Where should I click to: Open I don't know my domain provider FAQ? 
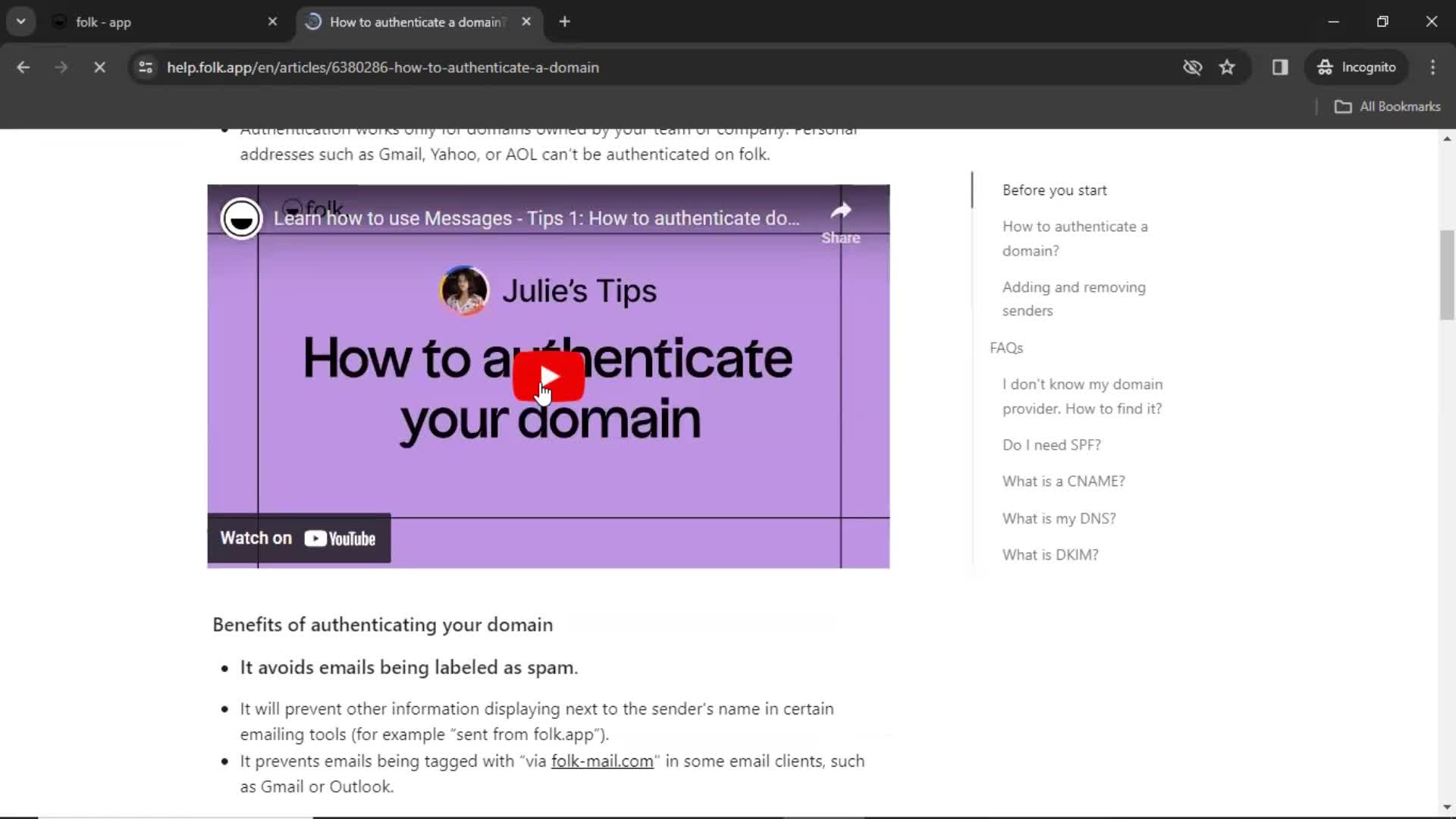pyautogui.click(x=1082, y=397)
